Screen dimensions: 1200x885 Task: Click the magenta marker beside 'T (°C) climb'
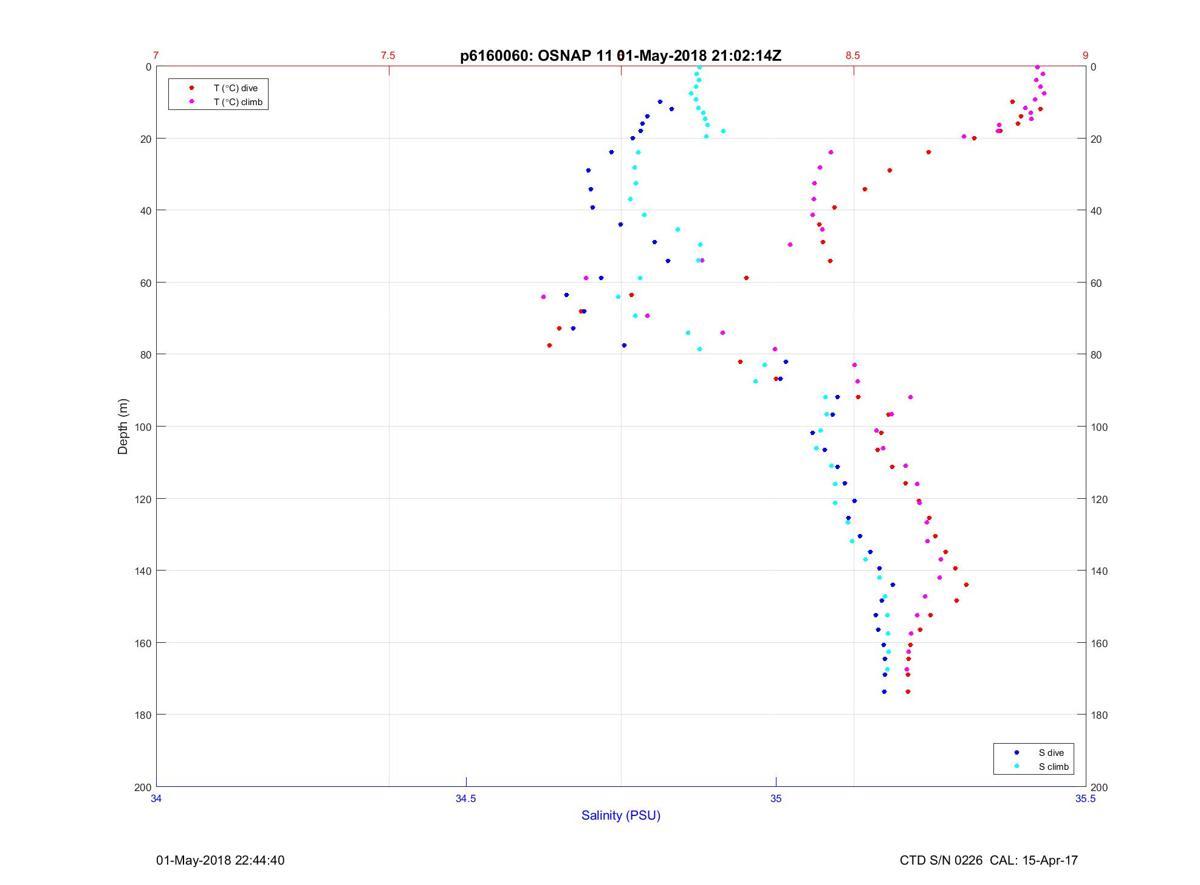(191, 102)
